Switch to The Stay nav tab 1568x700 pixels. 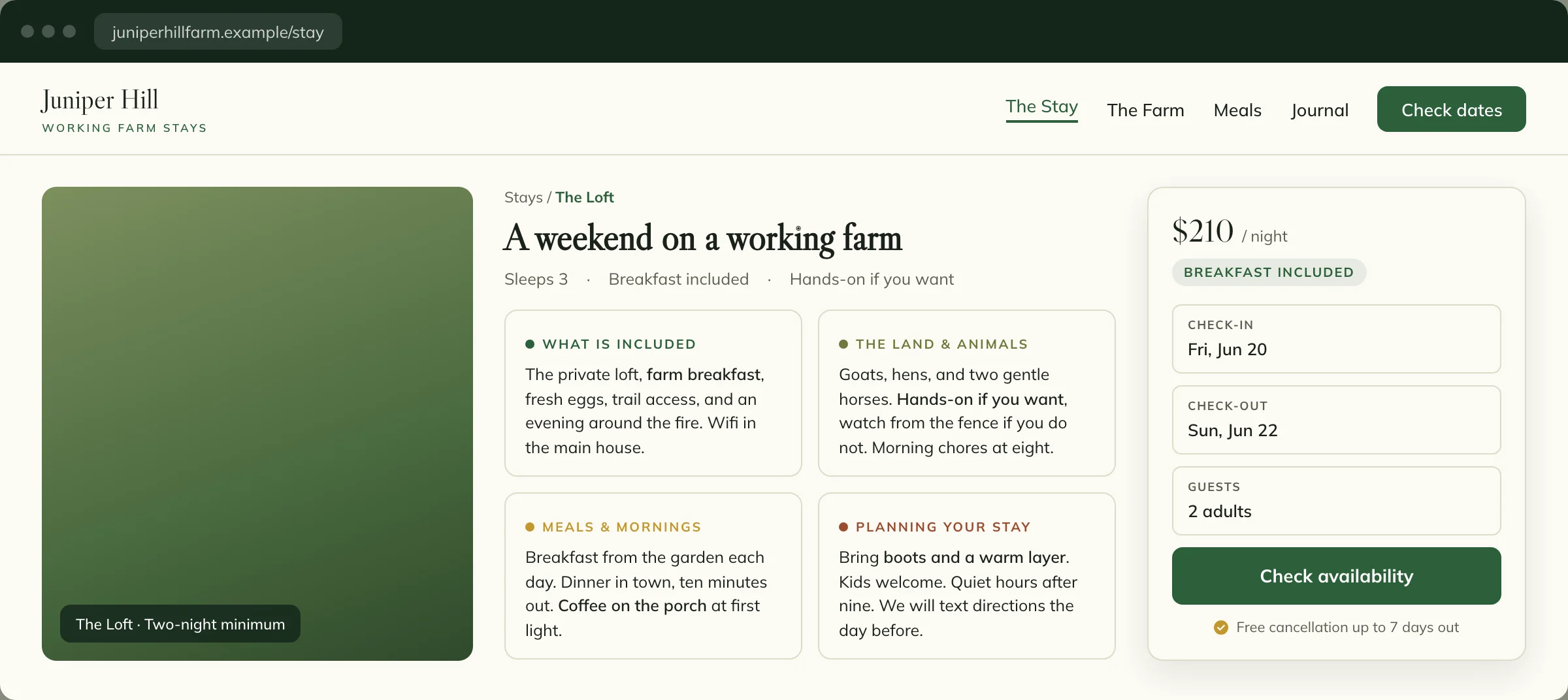point(1041,108)
